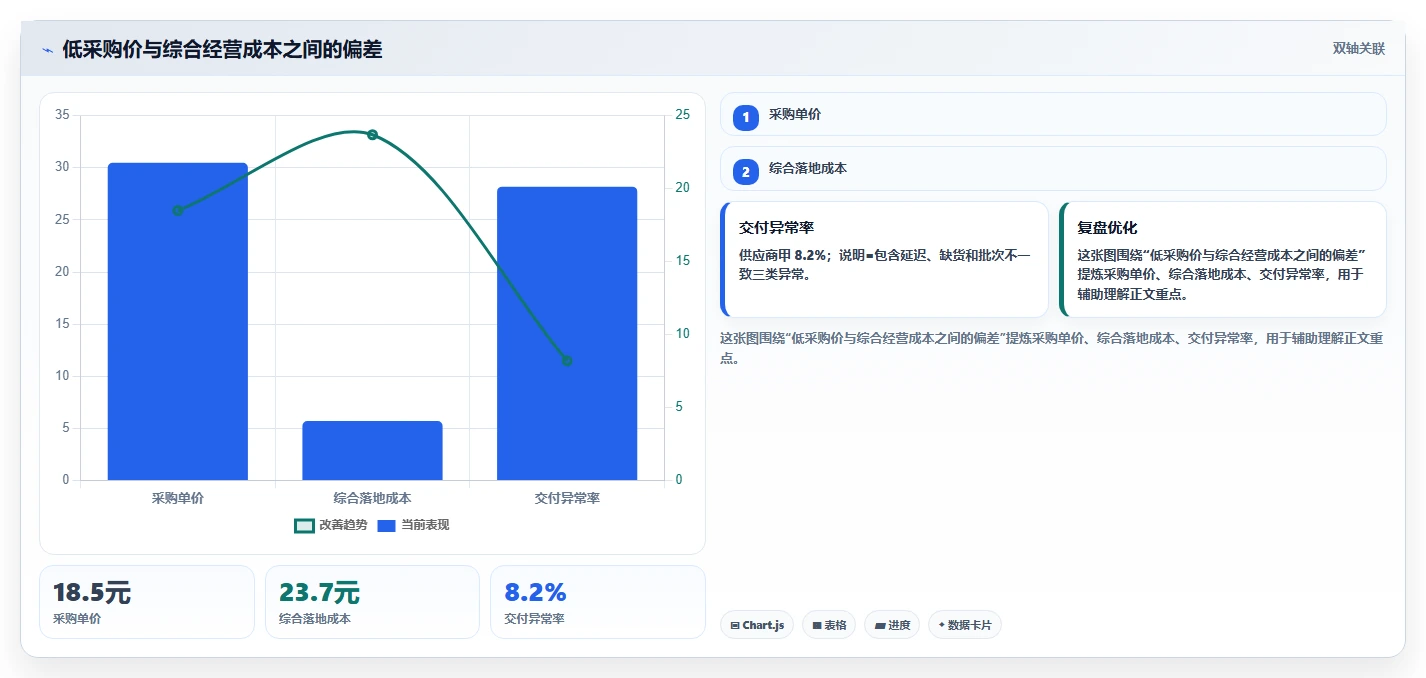Click the 复盘优化 card heading
Screen dimensions: 1426x678
pyautogui.click(x=1107, y=228)
